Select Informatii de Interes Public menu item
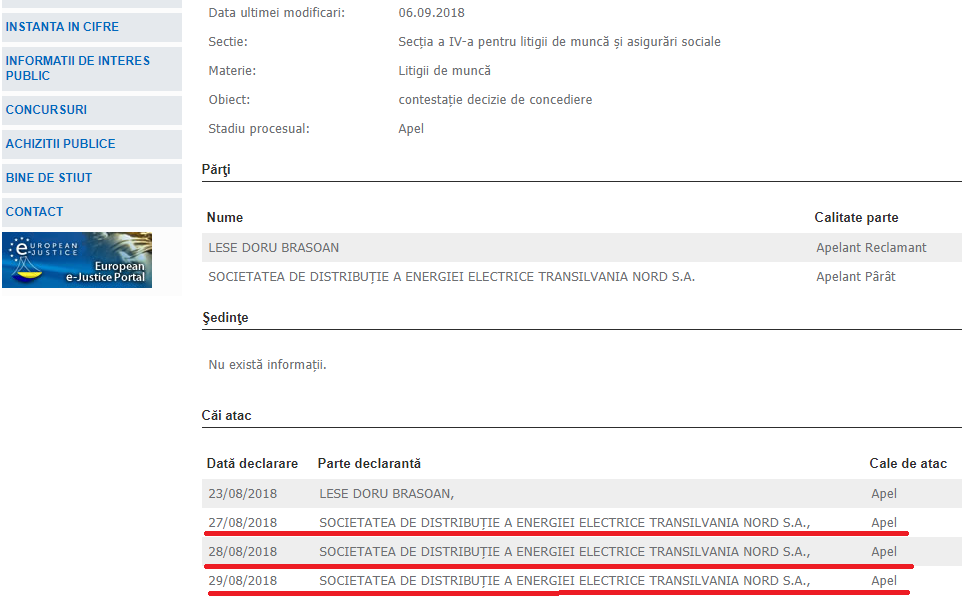This screenshot has height=616, width=964. pos(78,68)
